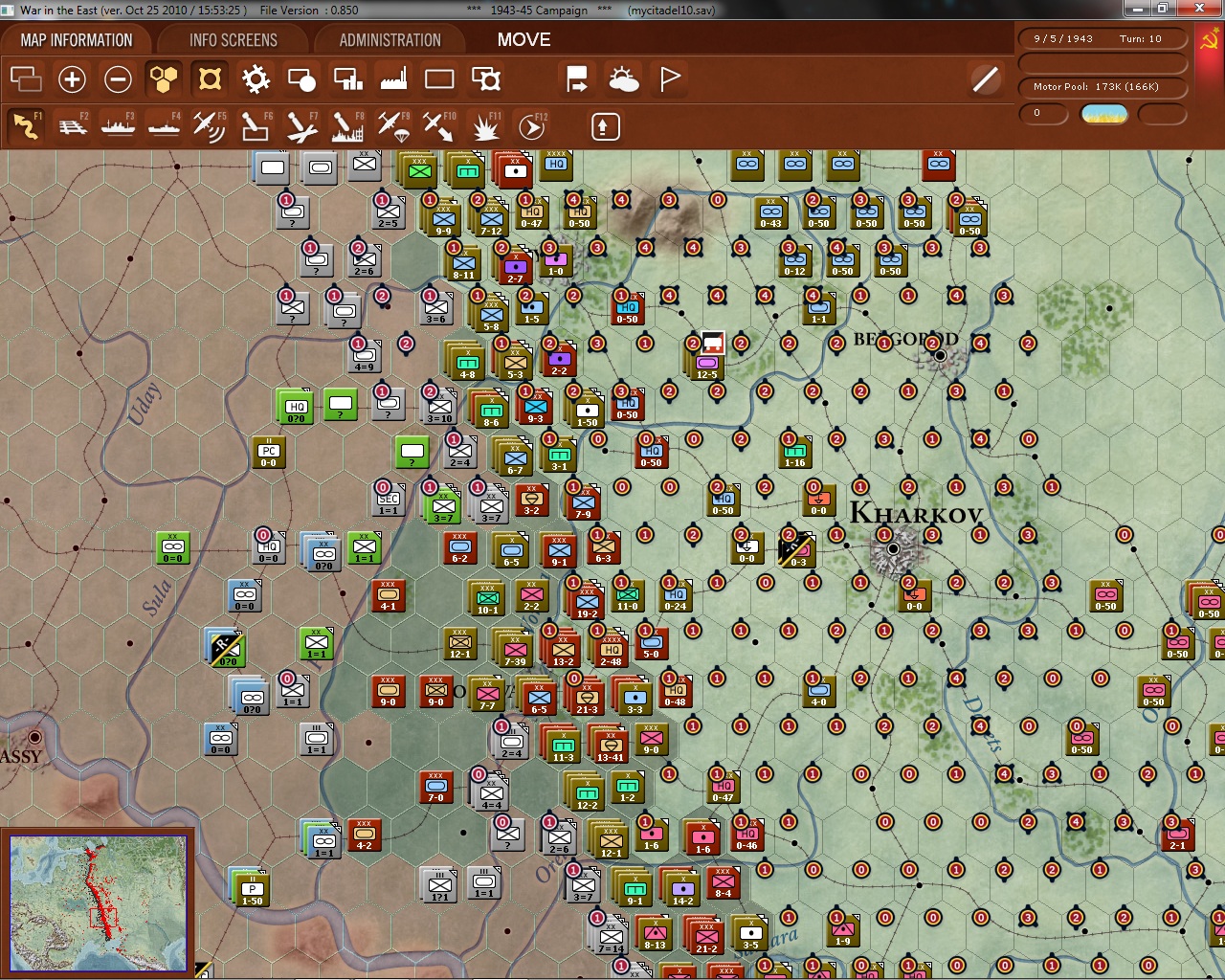Click the Soviet flag side indicator
Screen dimensions: 1225x980
(x=1209, y=40)
